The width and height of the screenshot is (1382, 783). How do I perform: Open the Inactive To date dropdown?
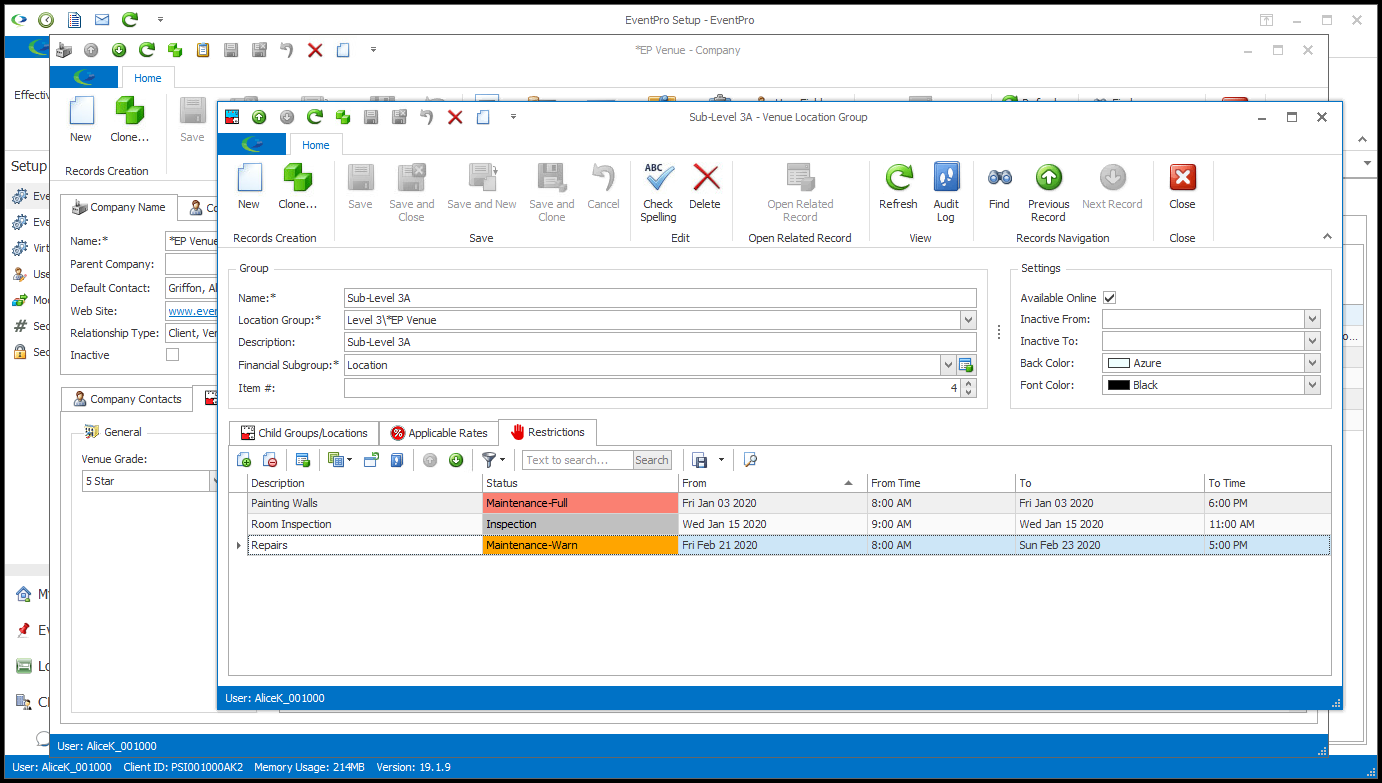(x=1312, y=341)
